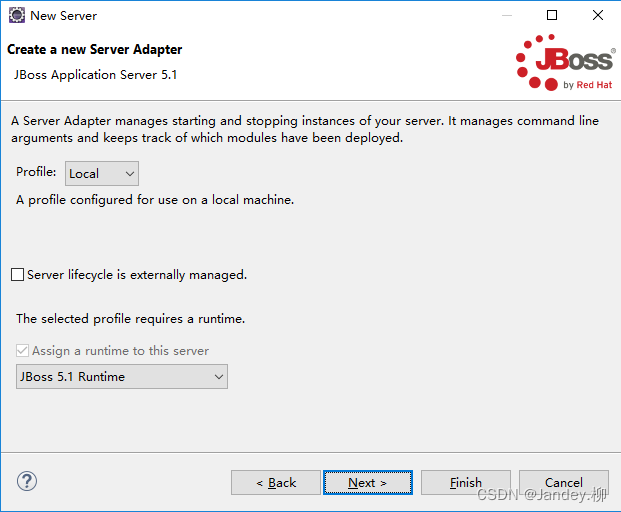Close the New Server dialog
The height and width of the screenshot is (512, 621).
(x=598, y=15)
